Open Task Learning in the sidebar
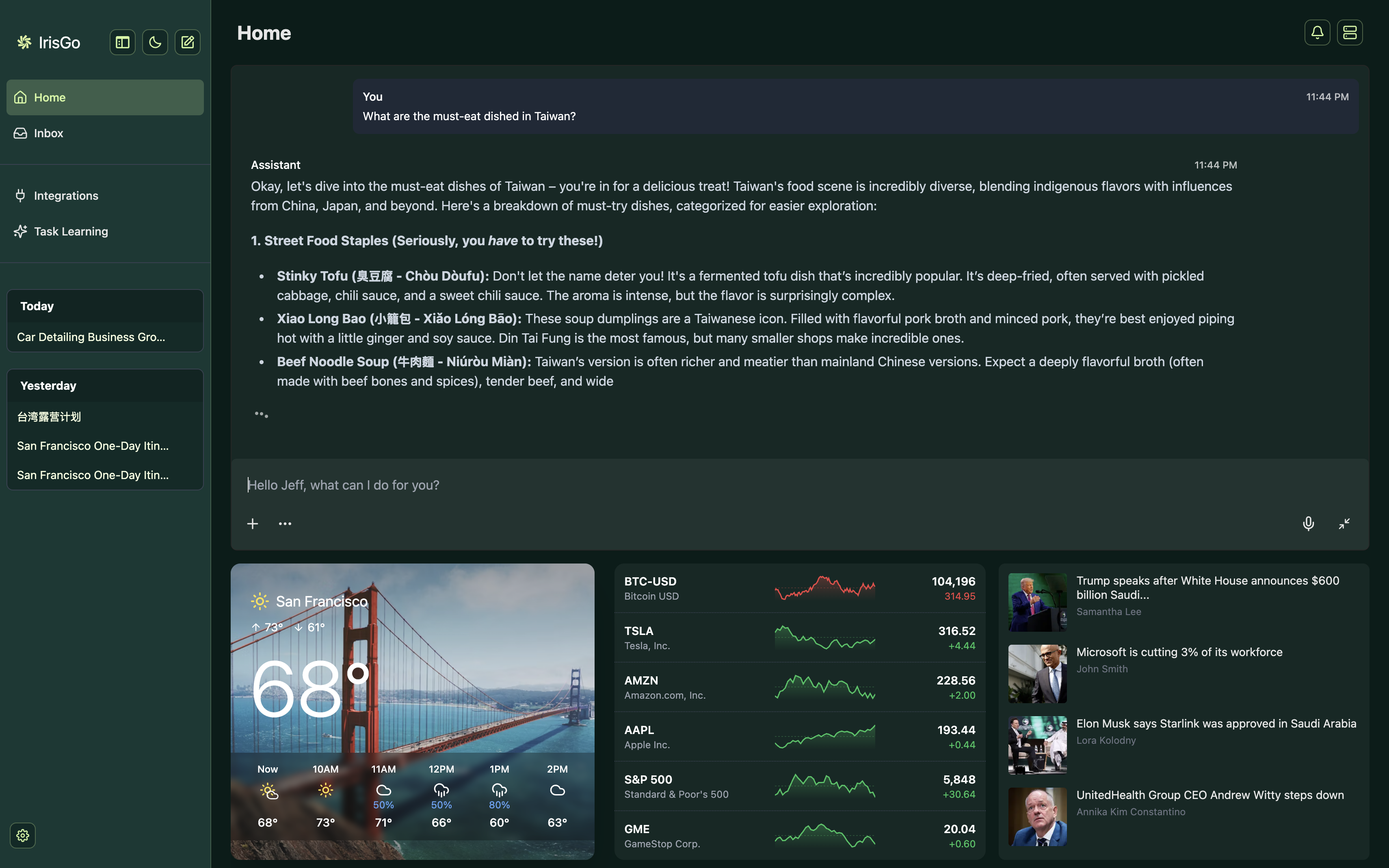Image resolution: width=1389 pixels, height=868 pixels. coord(71,231)
